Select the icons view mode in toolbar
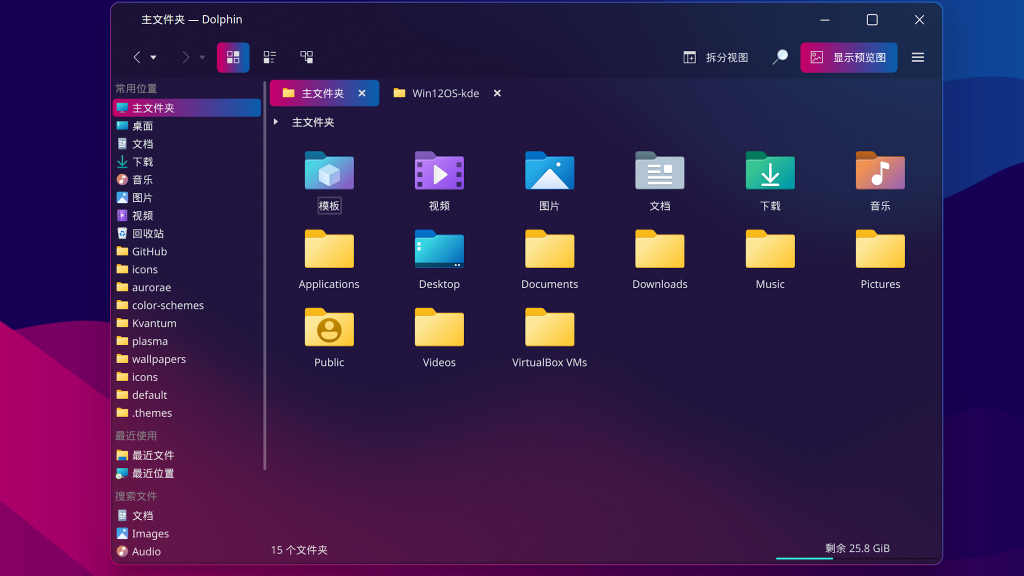The height and width of the screenshot is (576, 1024). coord(233,57)
